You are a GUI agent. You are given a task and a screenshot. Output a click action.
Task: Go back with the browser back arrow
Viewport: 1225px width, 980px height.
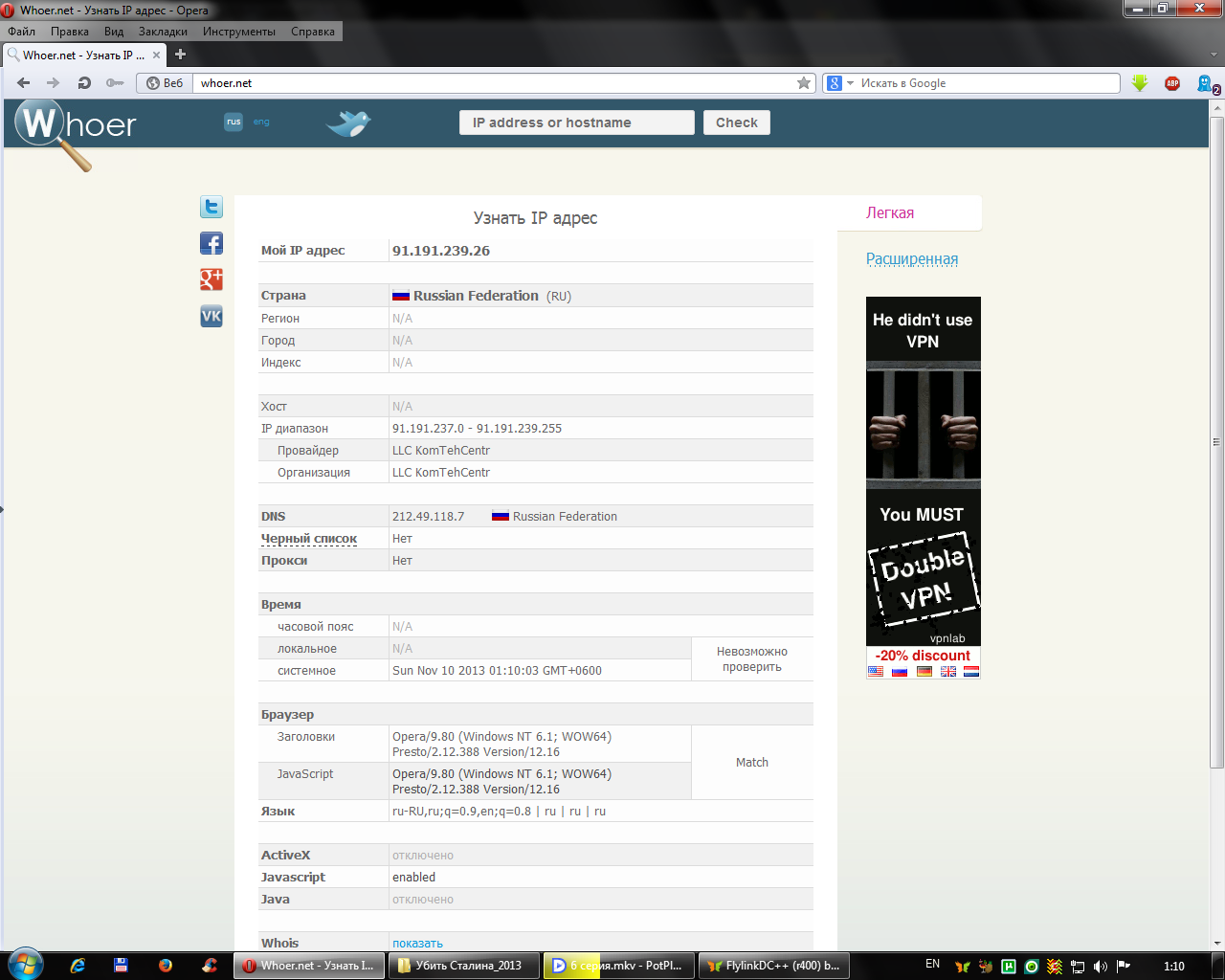(24, 83)
